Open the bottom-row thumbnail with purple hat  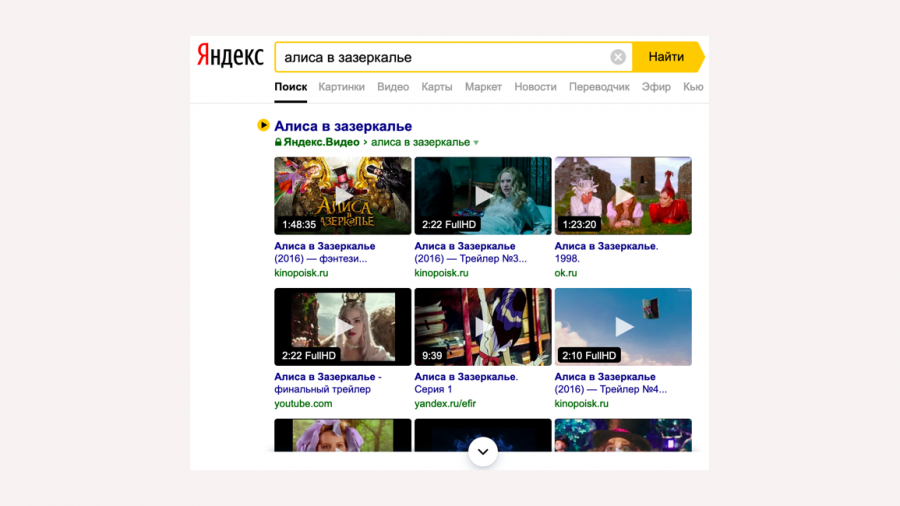point(343,435)
